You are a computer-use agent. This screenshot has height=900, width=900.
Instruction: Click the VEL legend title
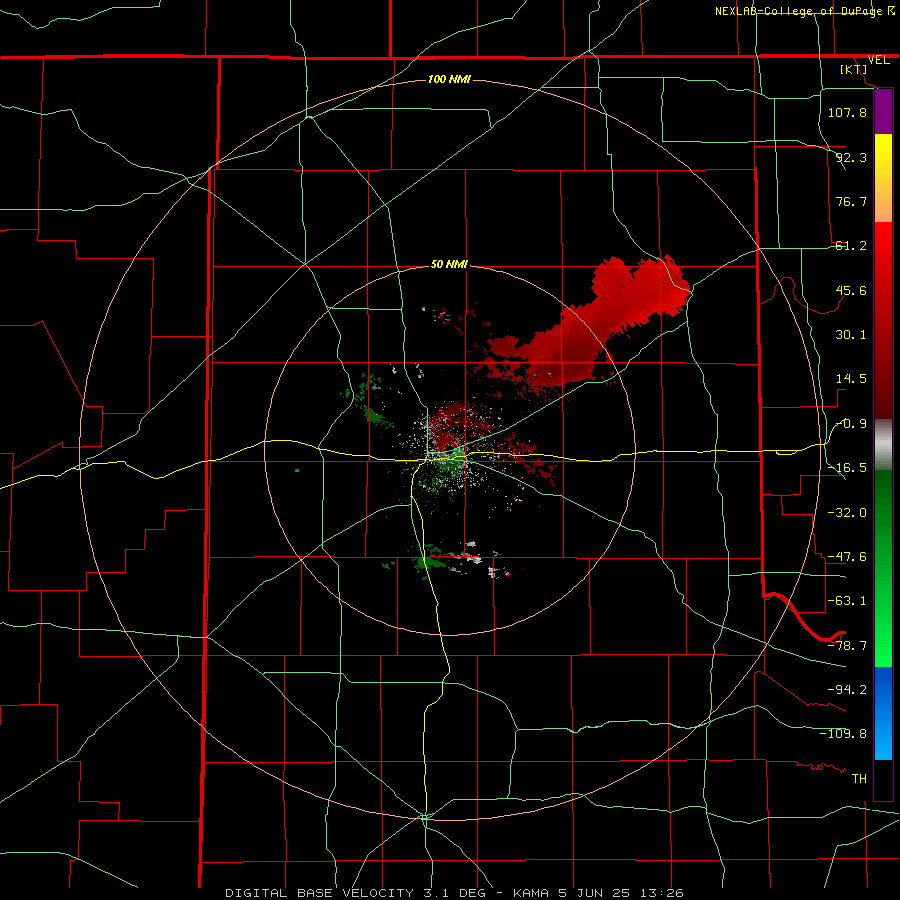878,60
